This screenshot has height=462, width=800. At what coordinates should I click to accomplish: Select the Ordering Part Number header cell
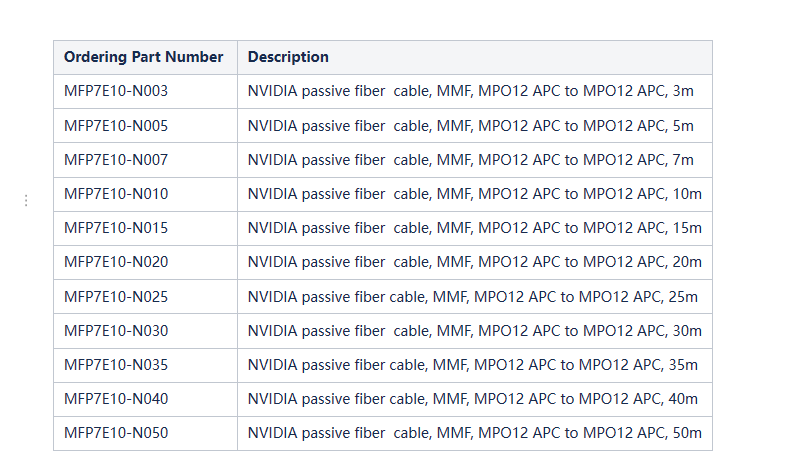tap(145, 57)
